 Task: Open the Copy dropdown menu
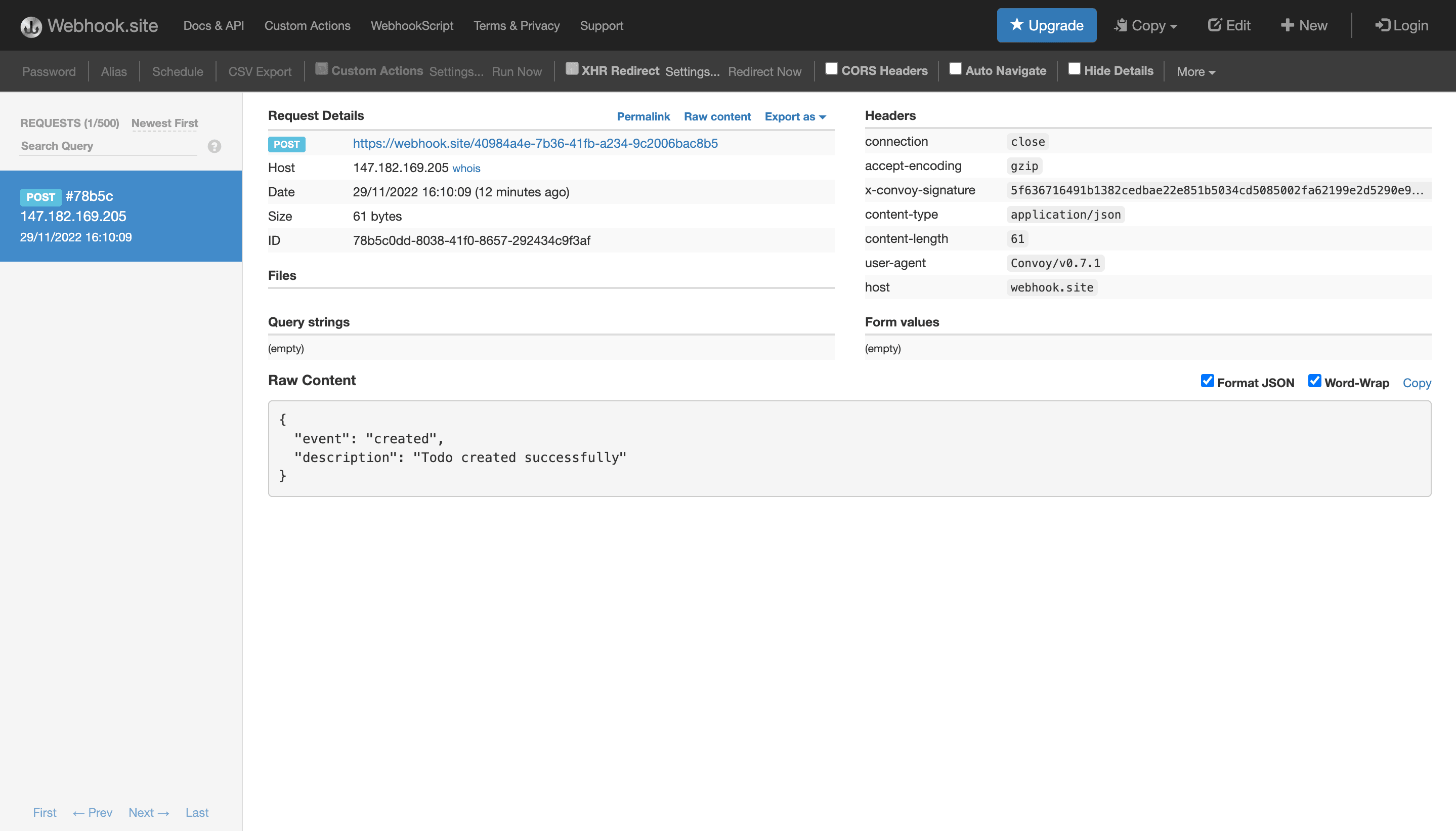(1146, 25)
